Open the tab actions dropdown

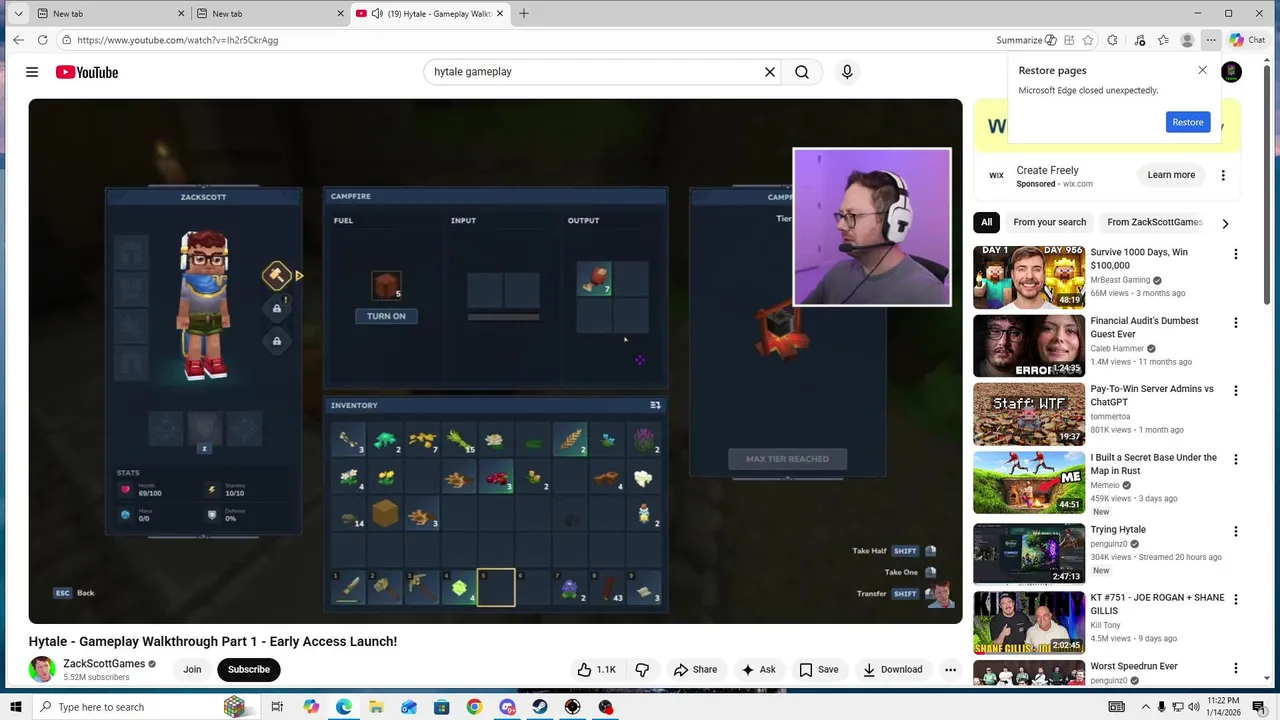pos(17,14)
